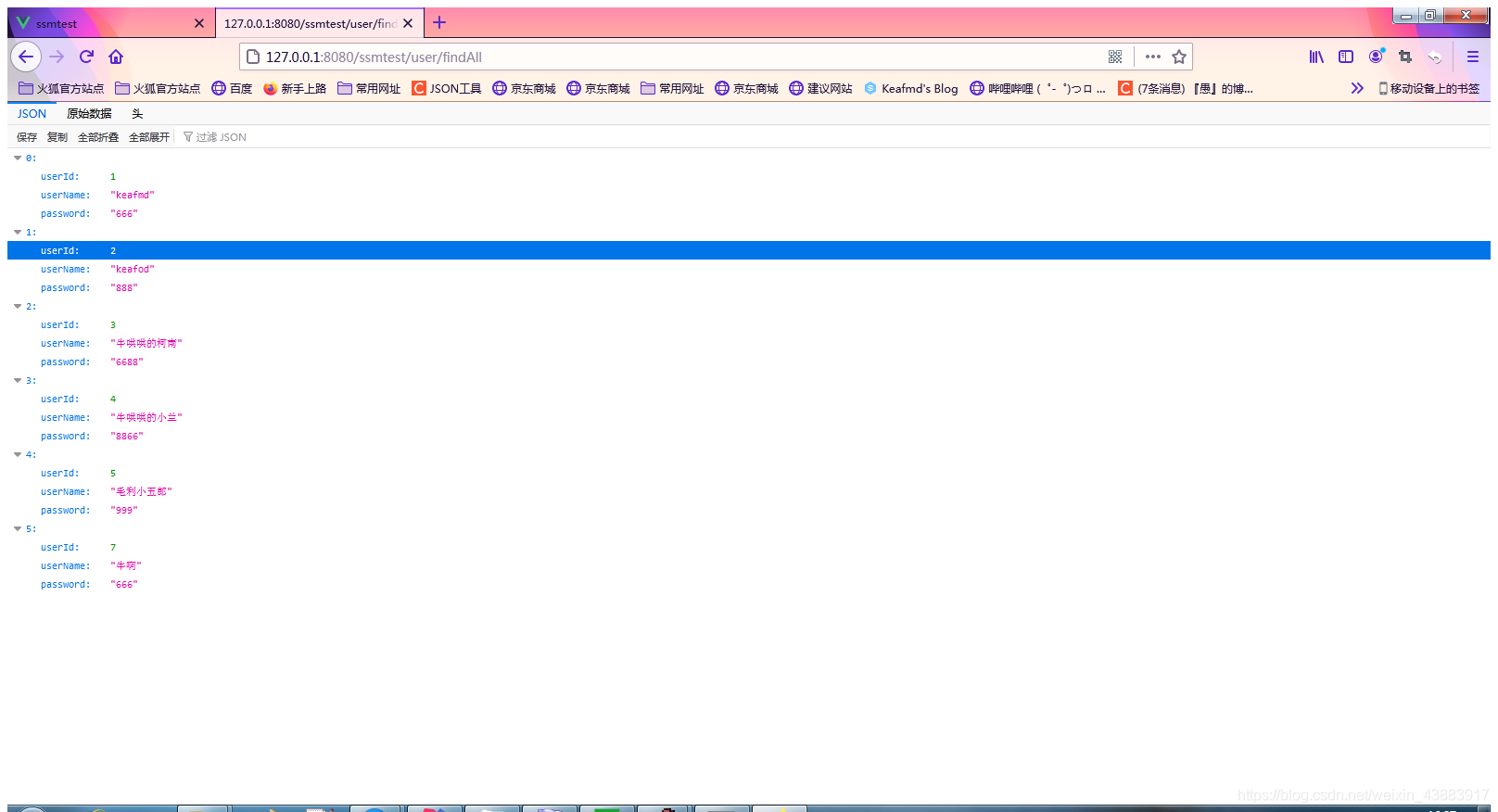Select the userId 7 row
Screen dimensions: 1498x812
[x=749, y=547]
